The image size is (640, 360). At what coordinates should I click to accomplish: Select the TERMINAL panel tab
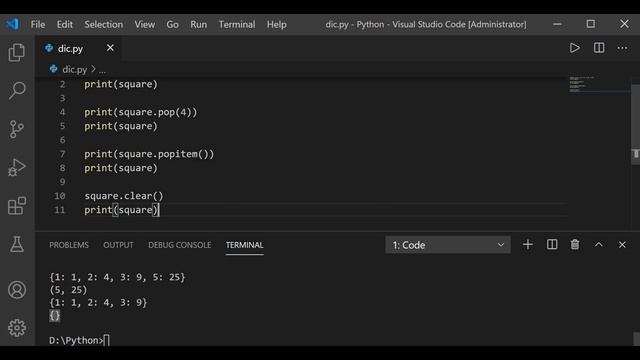(x=244, y=245)
